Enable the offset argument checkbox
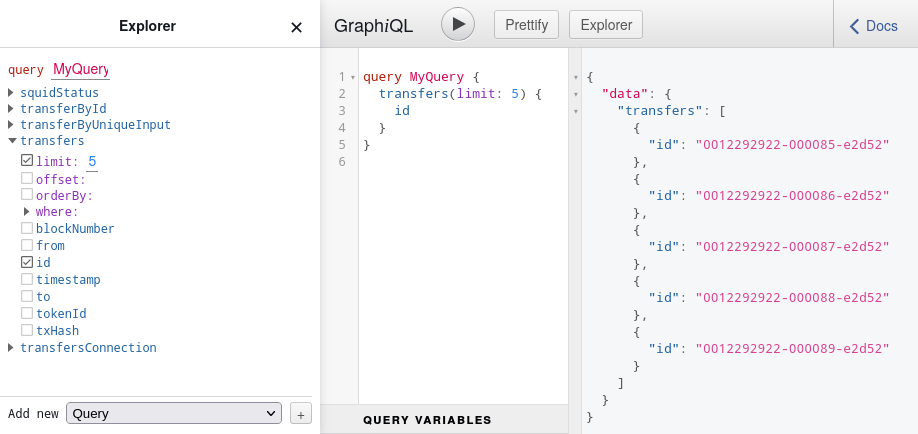This screenshot has width=918, height=434. pos(27,177)
